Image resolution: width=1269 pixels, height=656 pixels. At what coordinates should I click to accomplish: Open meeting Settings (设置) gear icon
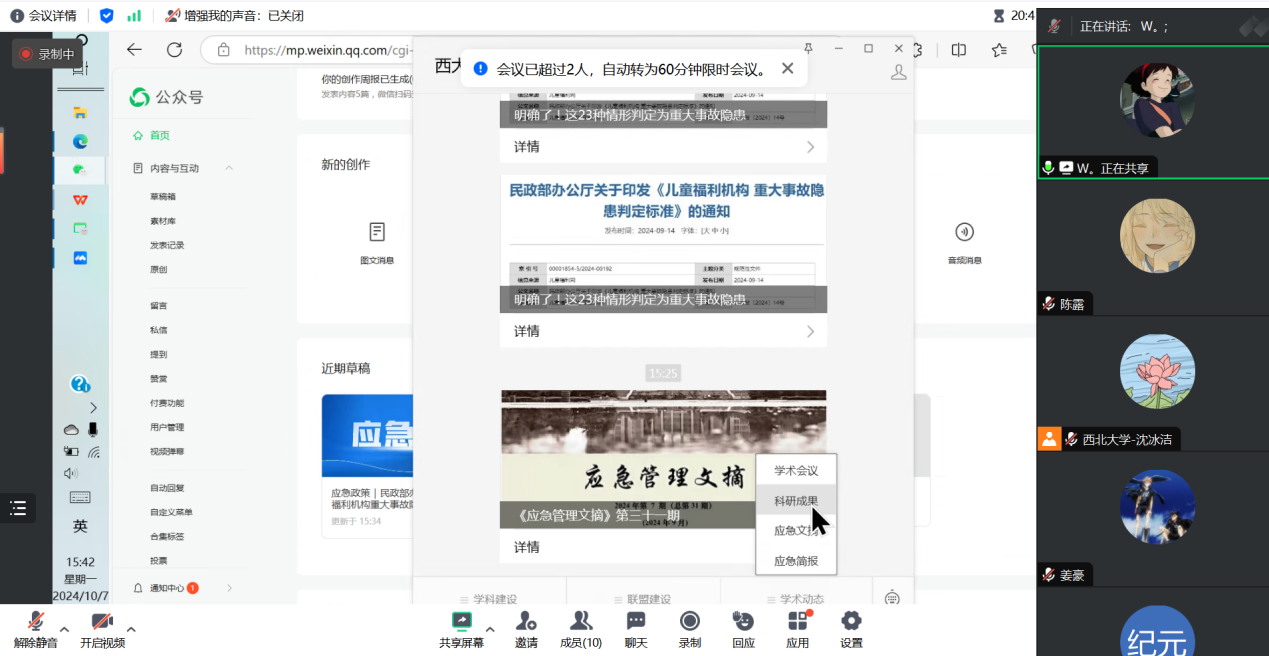click(x=851, y=622)
